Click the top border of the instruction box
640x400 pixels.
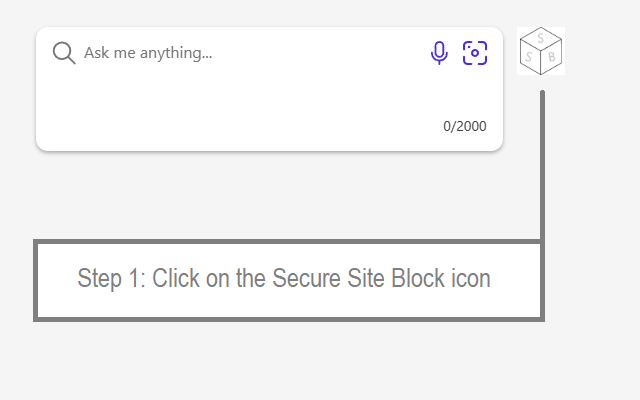(288, 242)
